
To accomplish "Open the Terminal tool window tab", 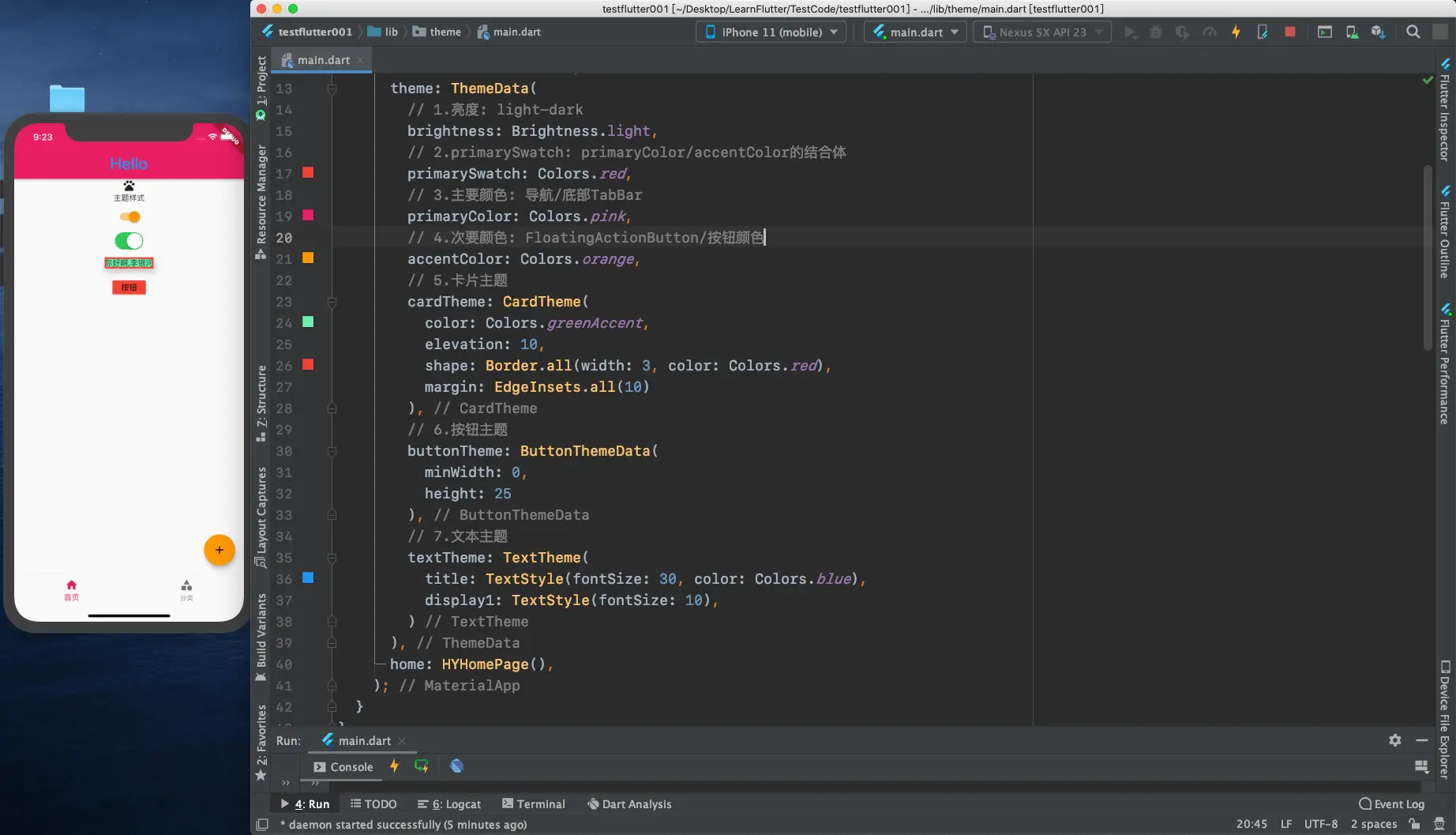I will click(x=533, y=804).
